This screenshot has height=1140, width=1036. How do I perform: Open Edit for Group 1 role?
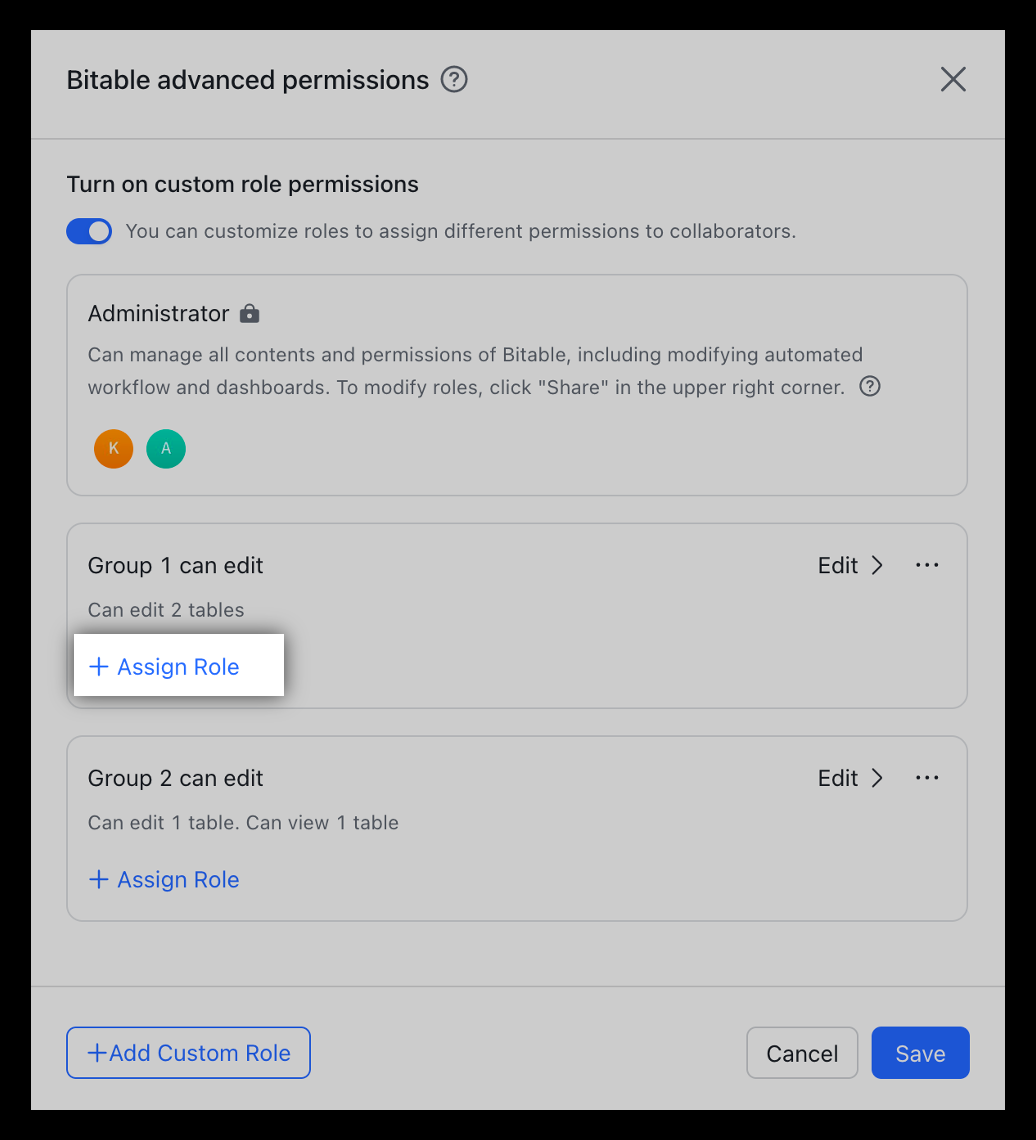tap(850, 565)
